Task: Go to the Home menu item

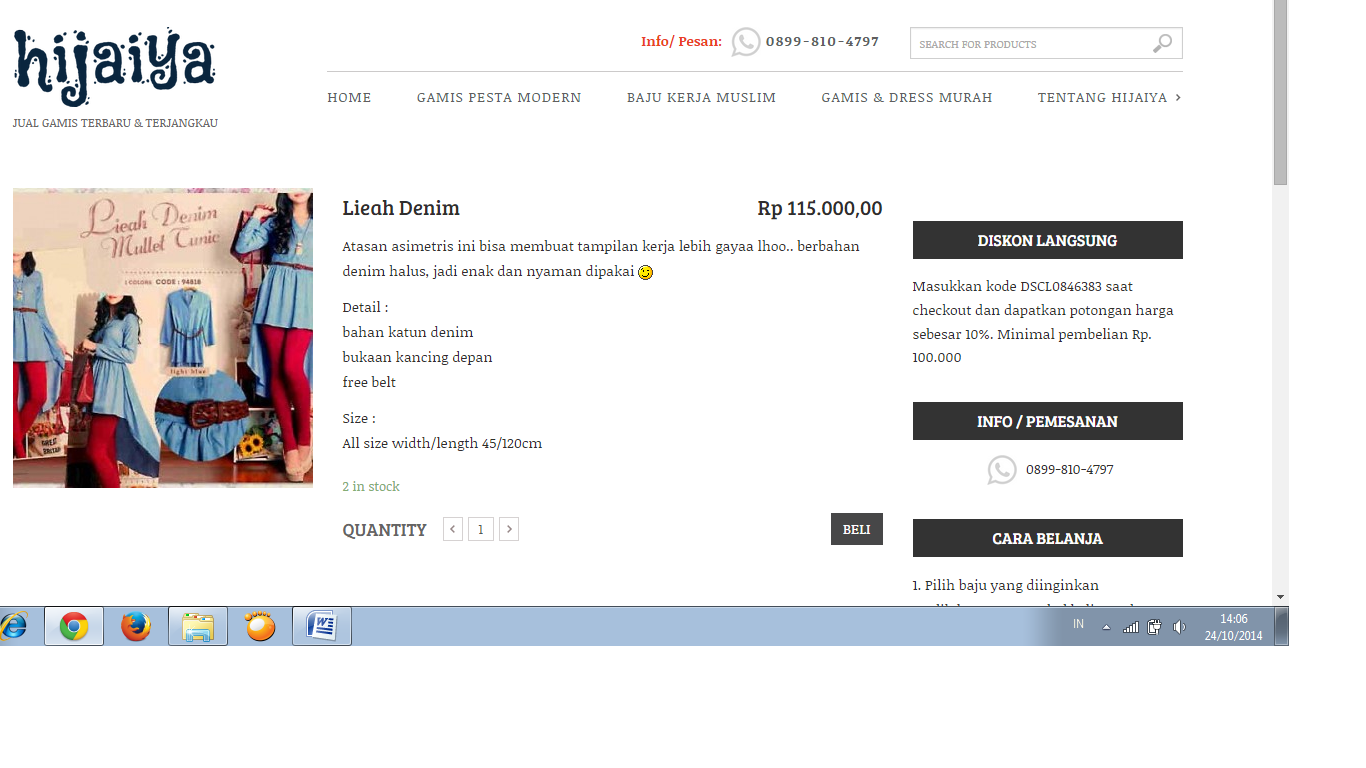Action: pyautogui.click(x=349, y=98)
